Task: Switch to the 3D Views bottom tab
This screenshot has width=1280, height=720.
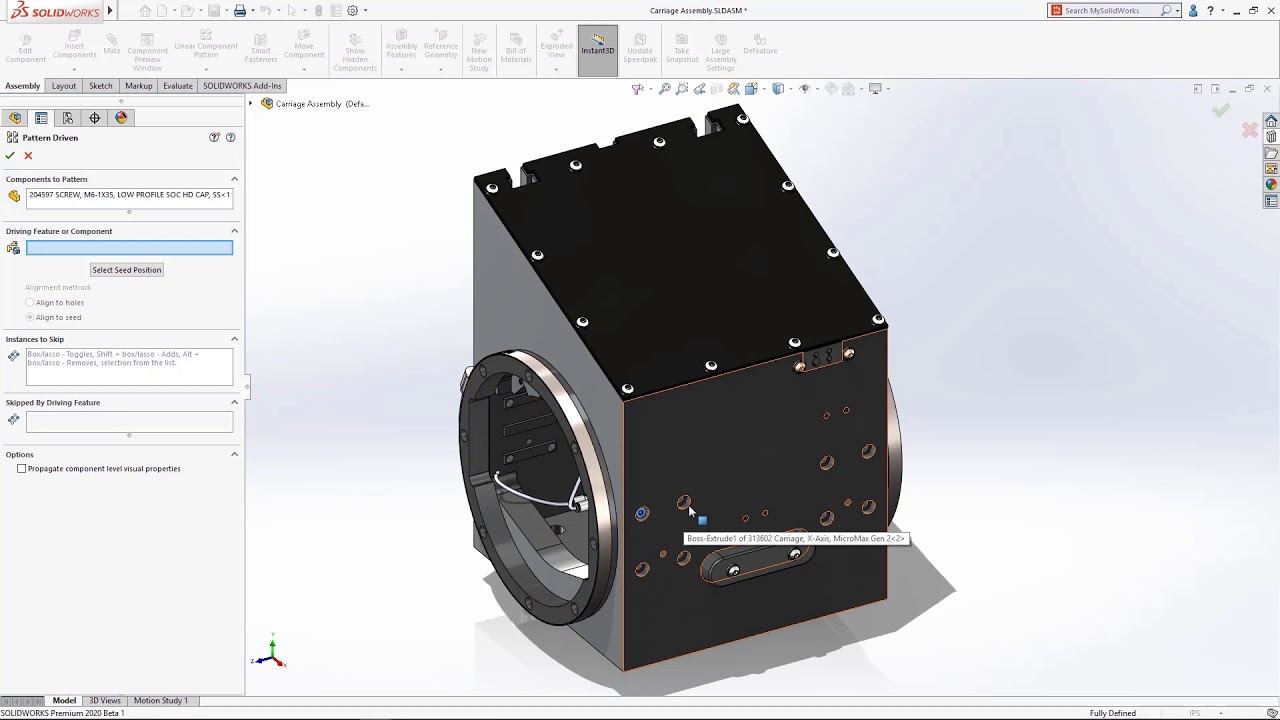Action: (105, 700)
